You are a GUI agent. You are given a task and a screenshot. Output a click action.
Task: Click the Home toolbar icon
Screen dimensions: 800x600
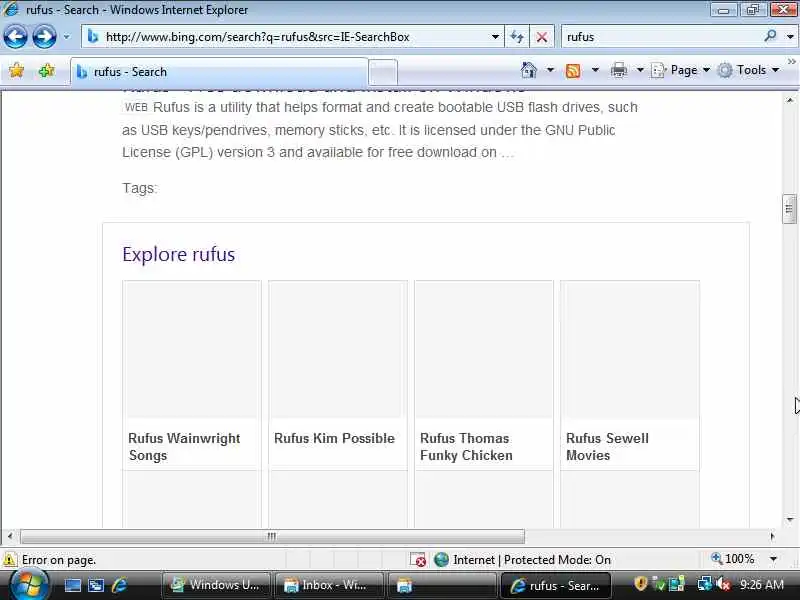[529, 70]
